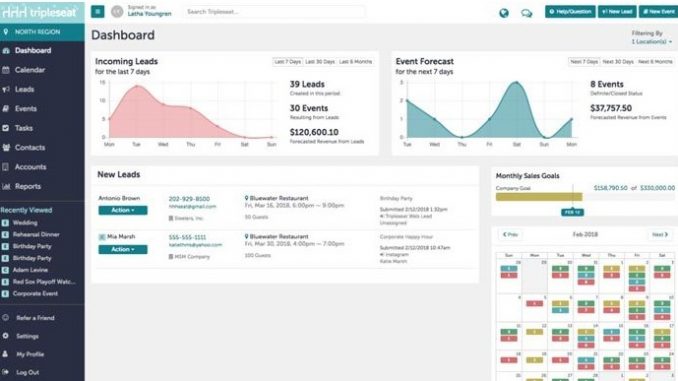Click the Settings gear icon
The image size is (678, 381).
tap(6, 336)
